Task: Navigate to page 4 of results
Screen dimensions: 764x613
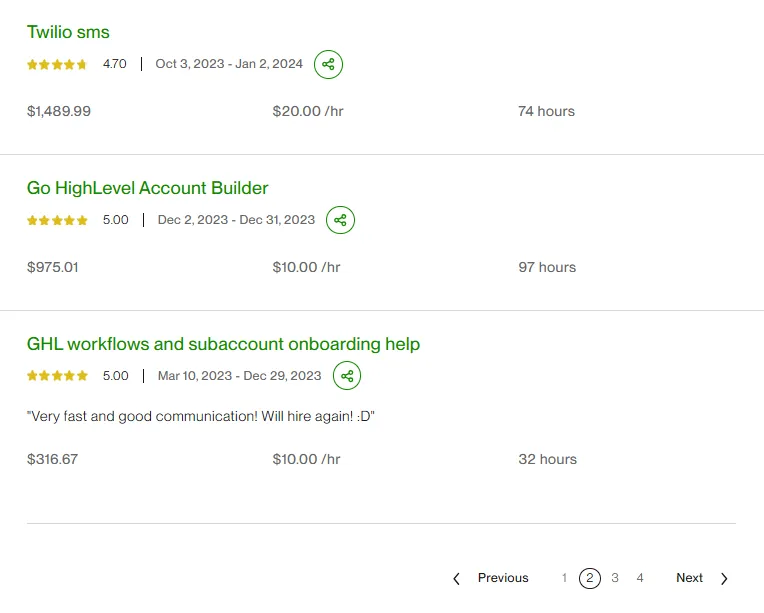Action: click(640, 578)
